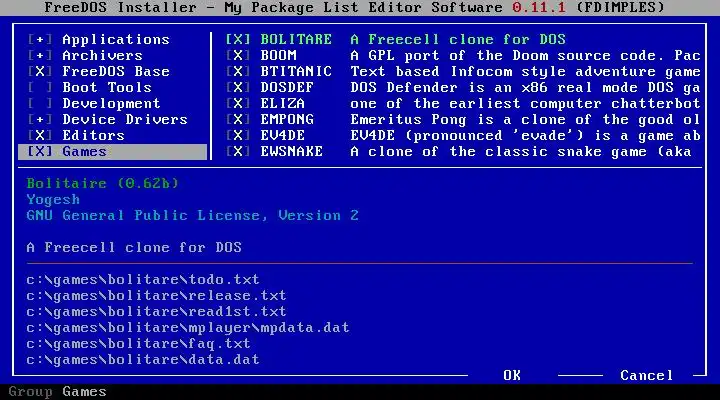Select the BOOM package name

point(278,56)
